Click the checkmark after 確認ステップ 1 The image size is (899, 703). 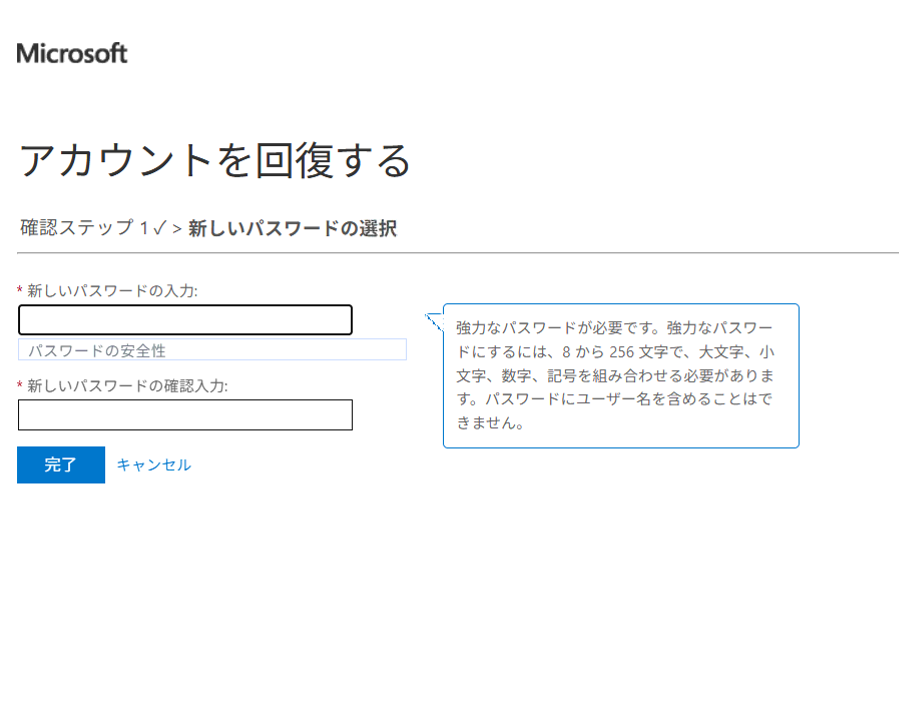158,228
